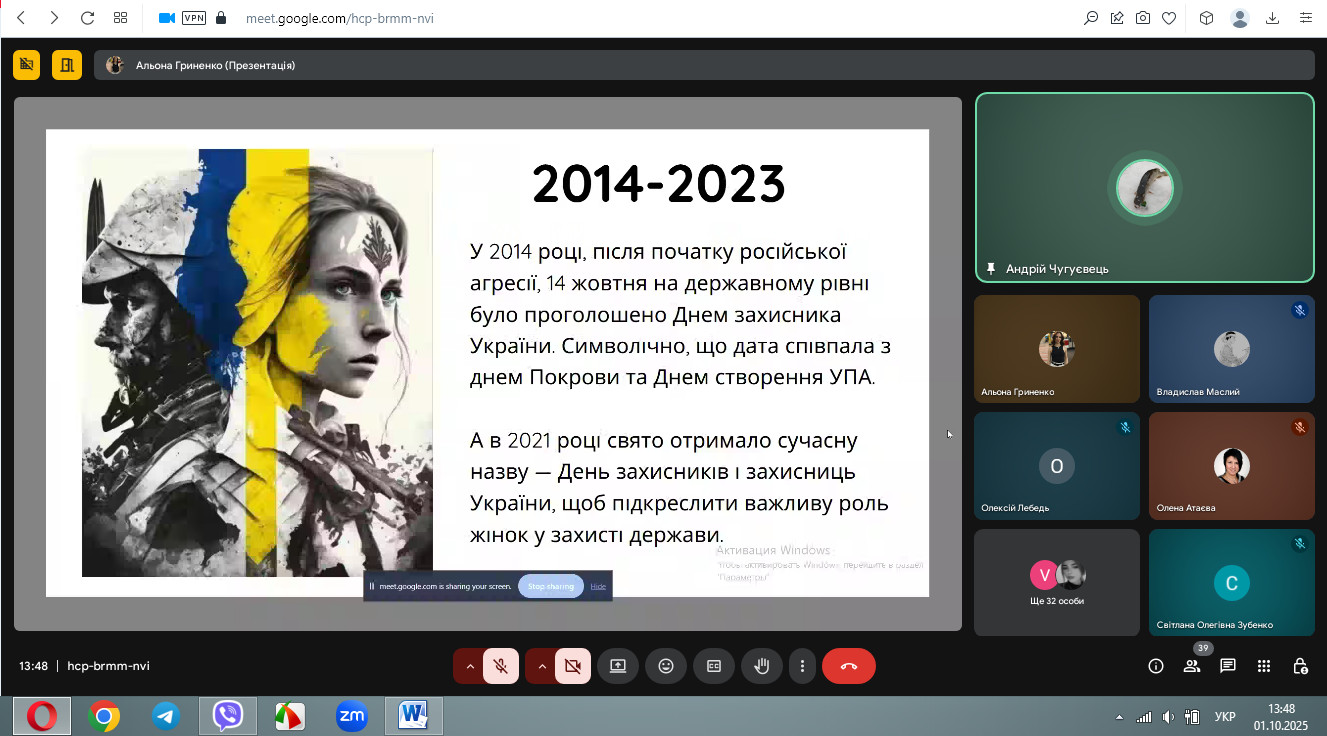Show the participants list

(x=1191, y=666)
